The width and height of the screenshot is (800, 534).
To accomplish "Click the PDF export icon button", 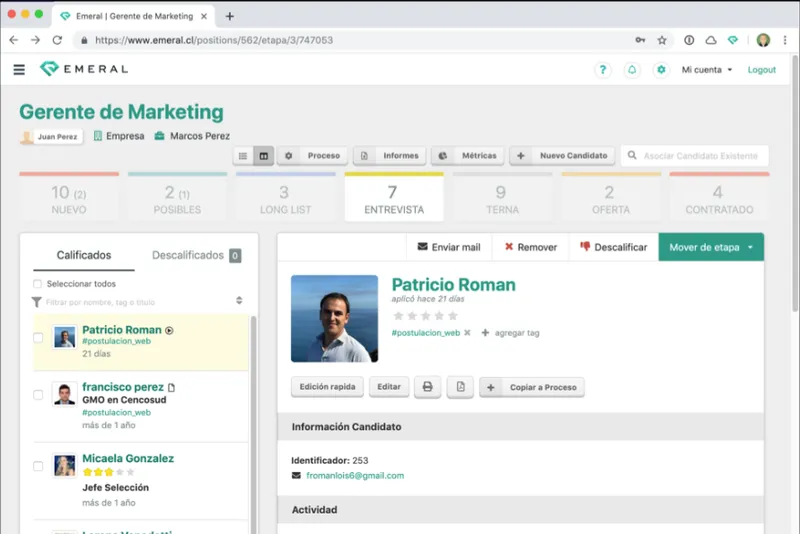I will [460, 387].
